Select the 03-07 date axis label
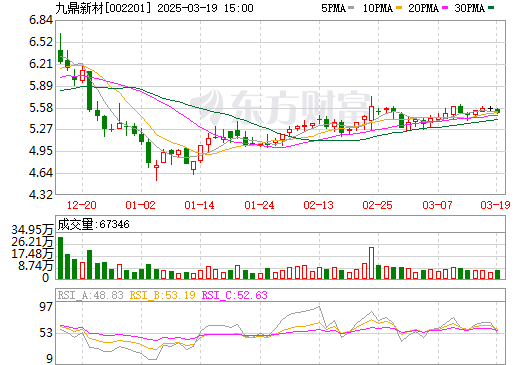The height and width of the screenshot is (365, 520). pyautogui.click(x=437, y=205)
